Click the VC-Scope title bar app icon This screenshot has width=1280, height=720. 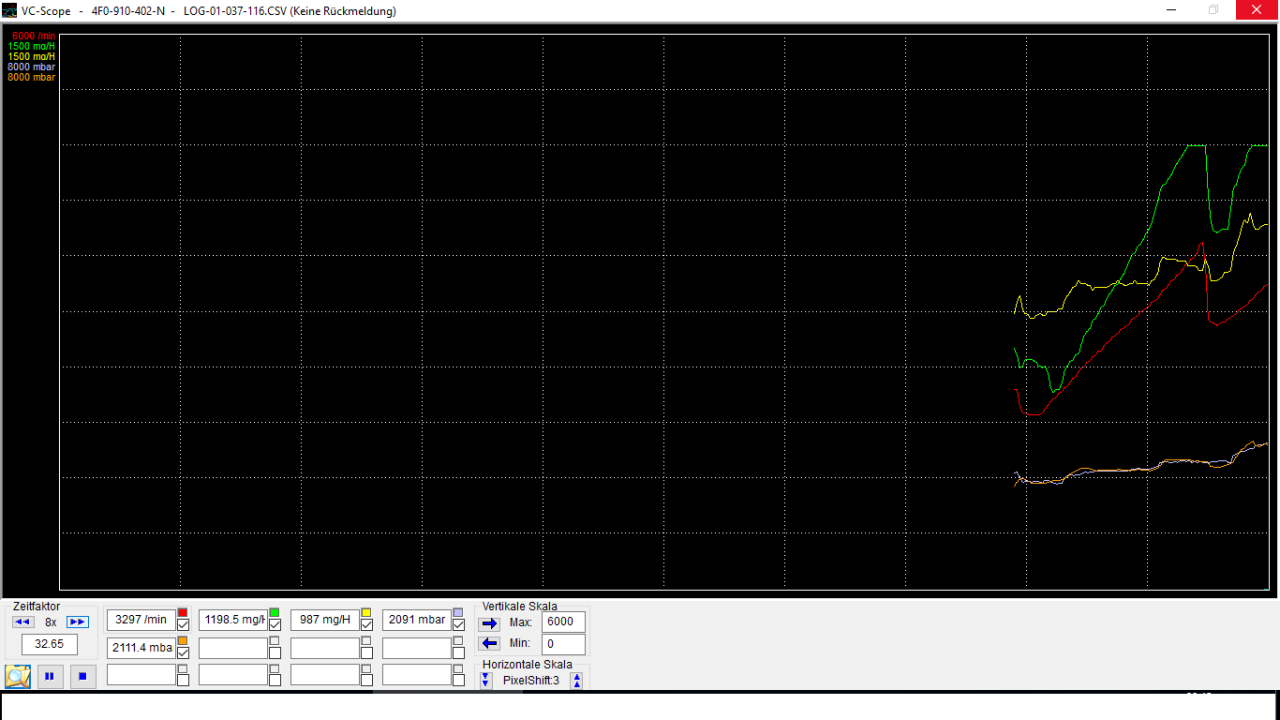pos(11,11)
